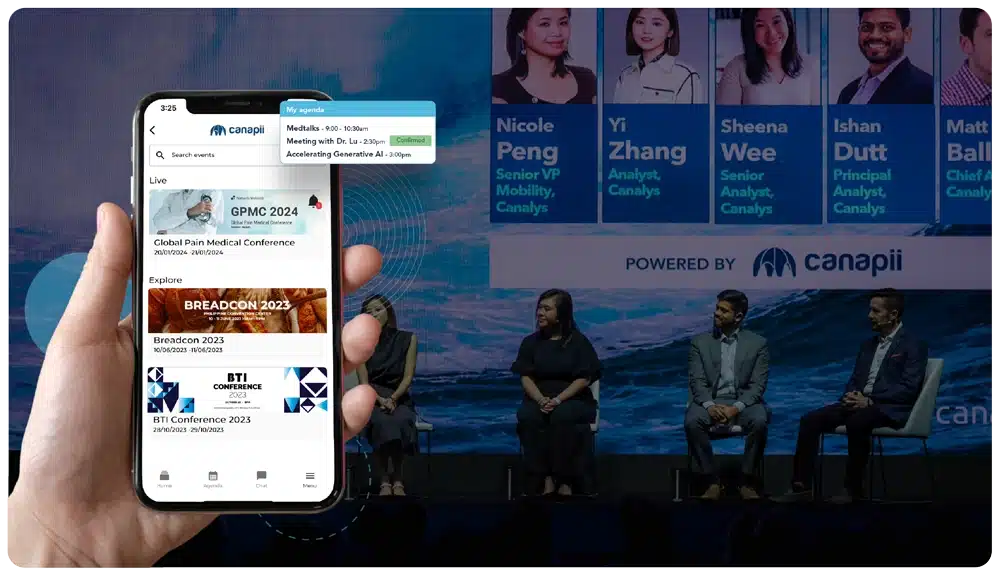Click Yi Zhang speaker photo
This screenshot has height=575, width=1000.
[656, 57]
